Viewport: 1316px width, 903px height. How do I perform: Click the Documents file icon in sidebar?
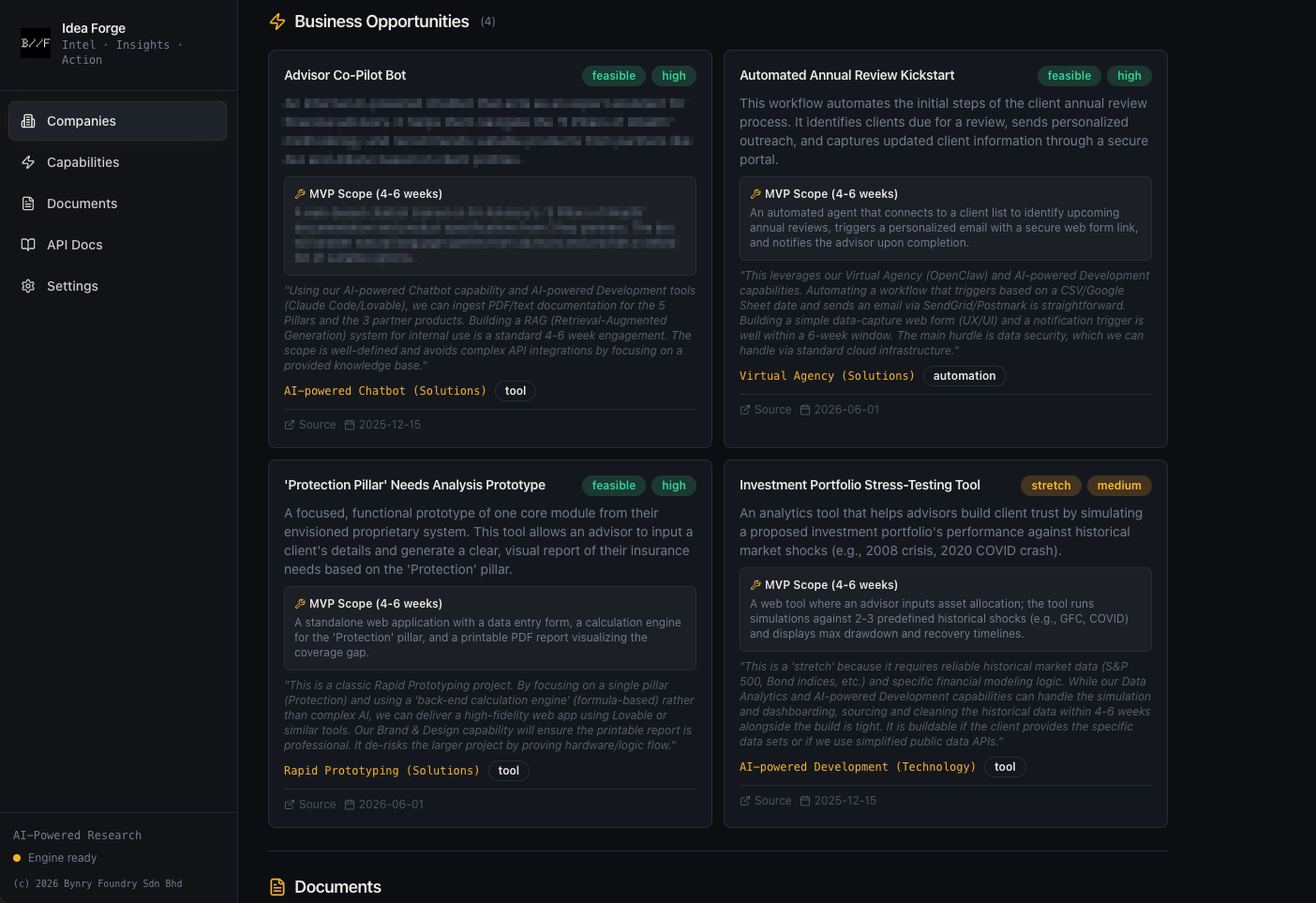point(28,203)
